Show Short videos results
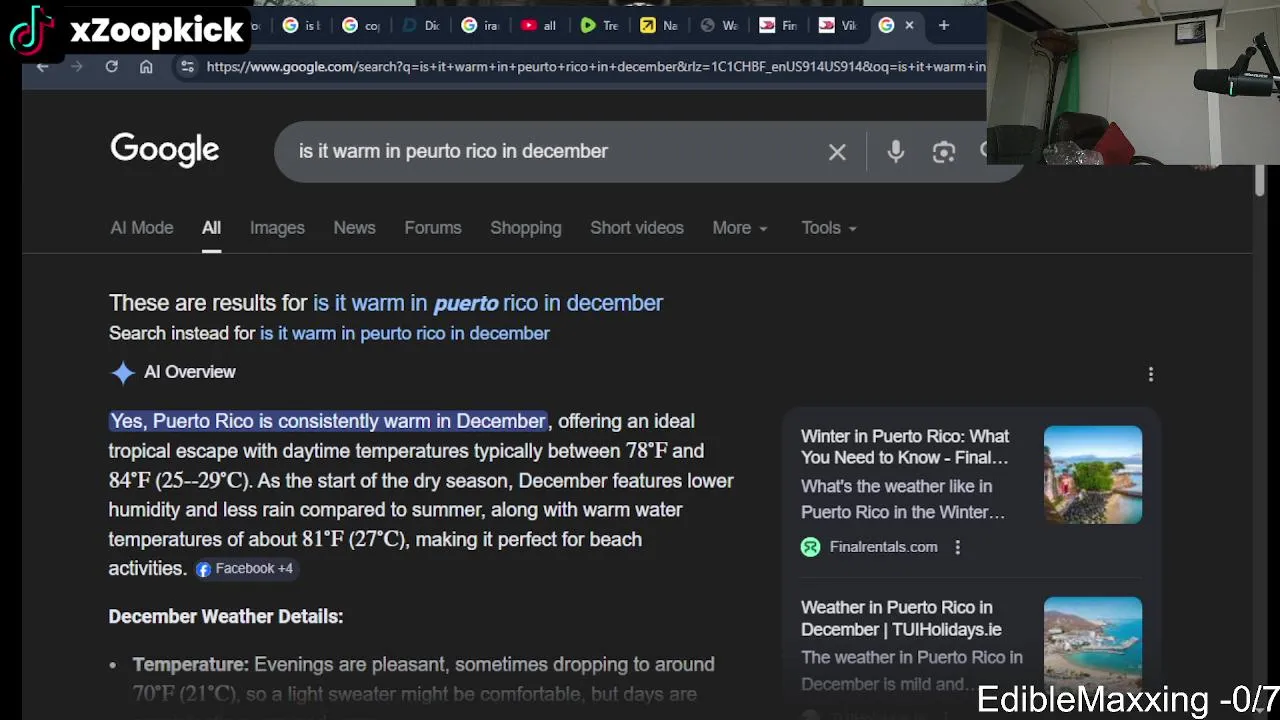This screenshot has height=720, width=1280. [637, 228]
